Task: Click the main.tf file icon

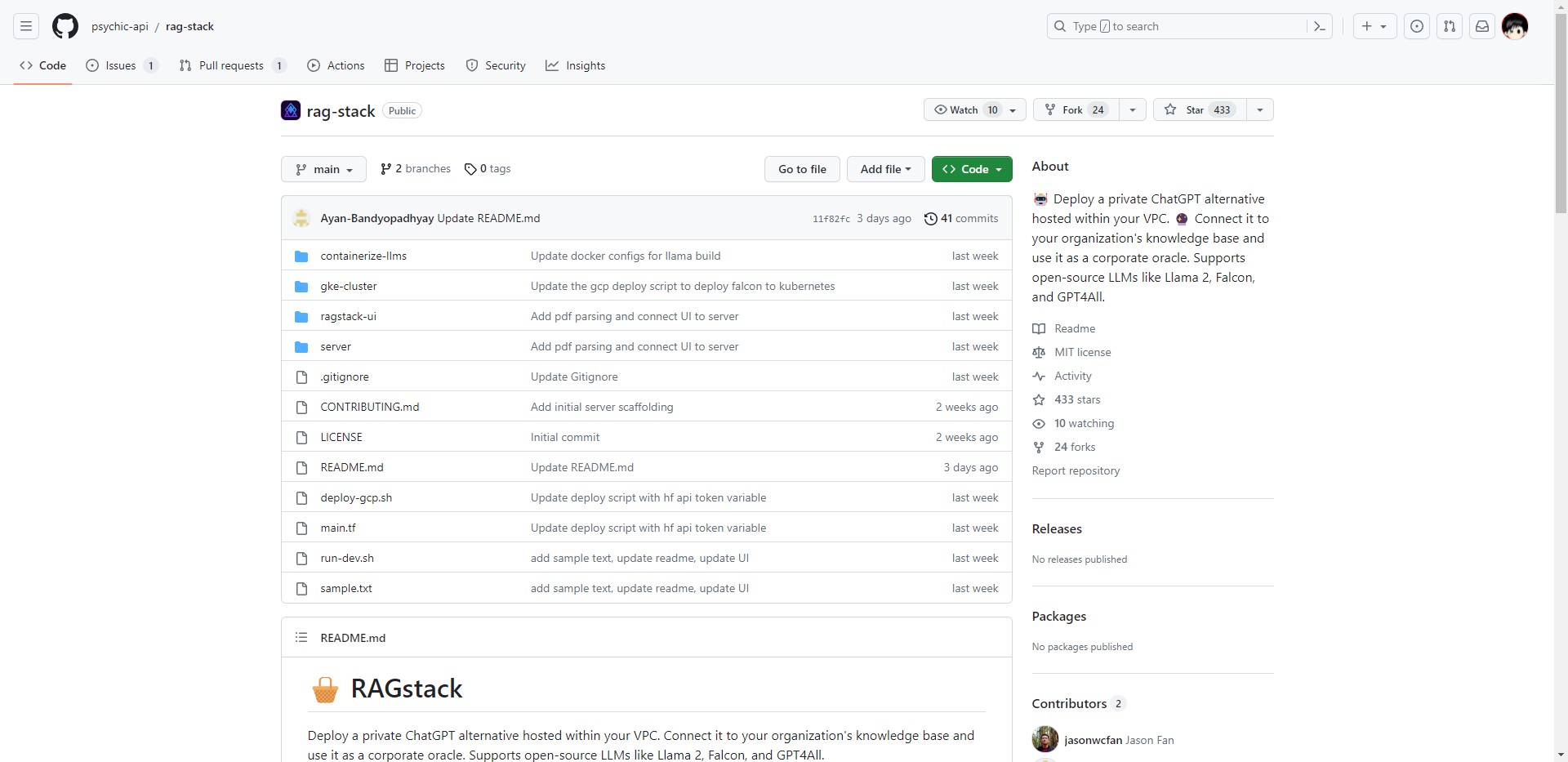Action: 301,528
